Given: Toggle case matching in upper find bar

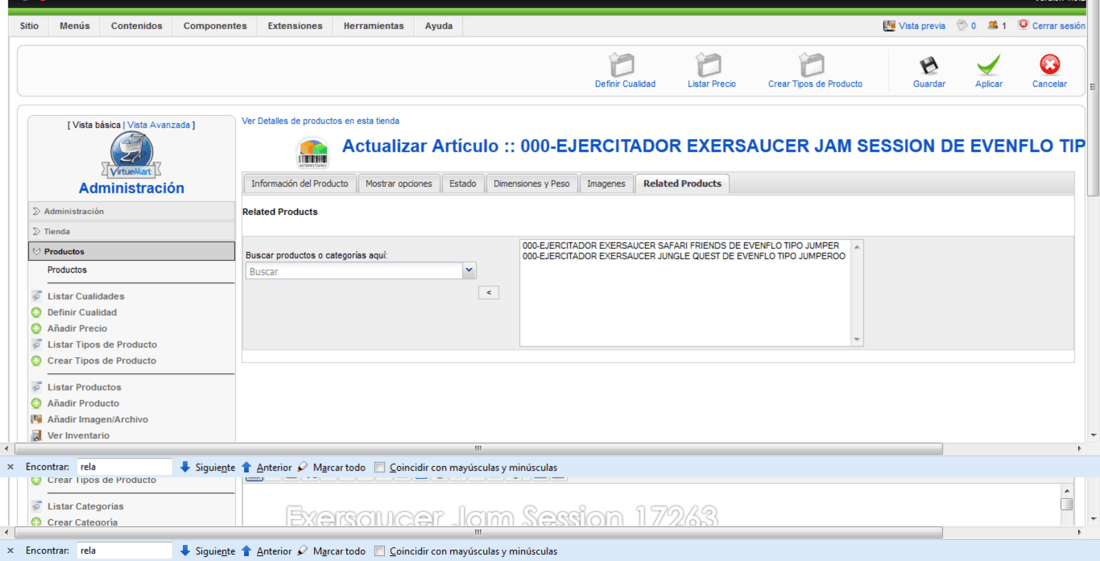Looking at the screenshot, I should click(x=380, y=468).
